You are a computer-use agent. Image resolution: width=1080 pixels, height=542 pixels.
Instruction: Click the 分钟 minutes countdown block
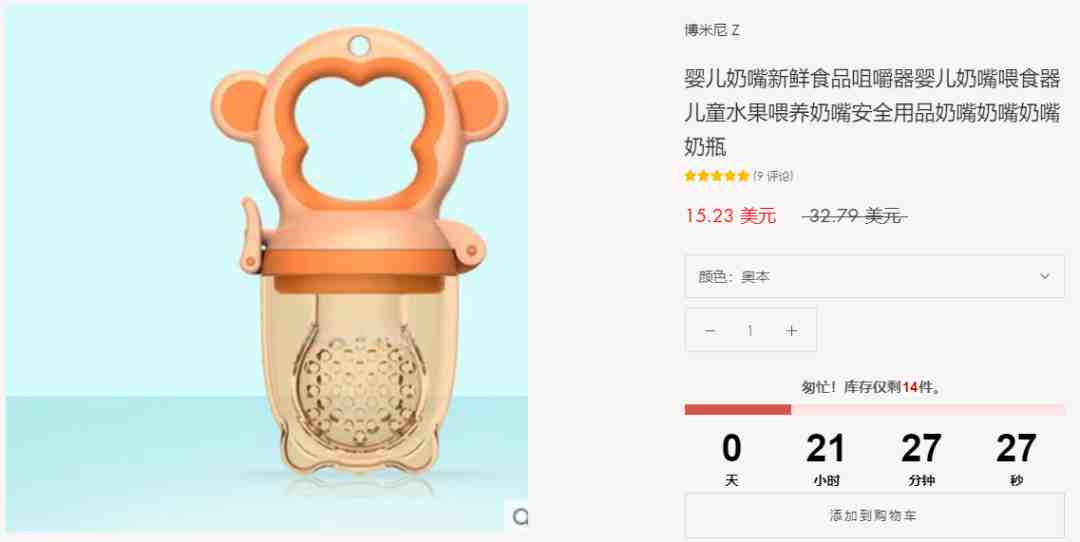point(921,459)
